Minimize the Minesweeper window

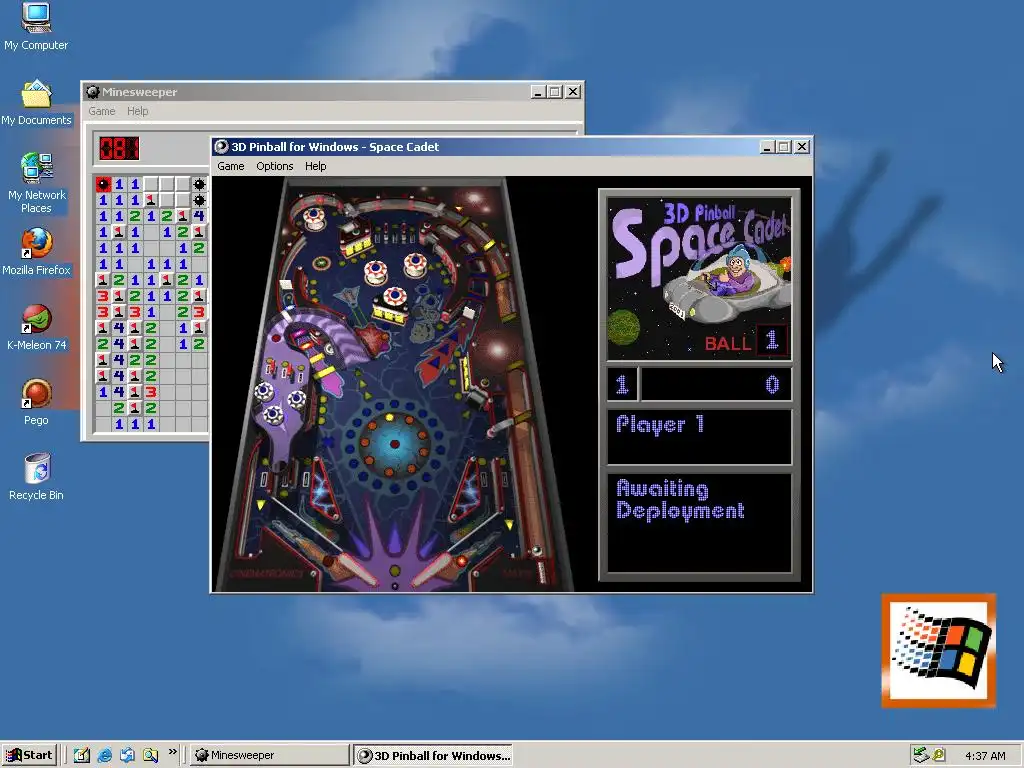(x=538, y=92)
